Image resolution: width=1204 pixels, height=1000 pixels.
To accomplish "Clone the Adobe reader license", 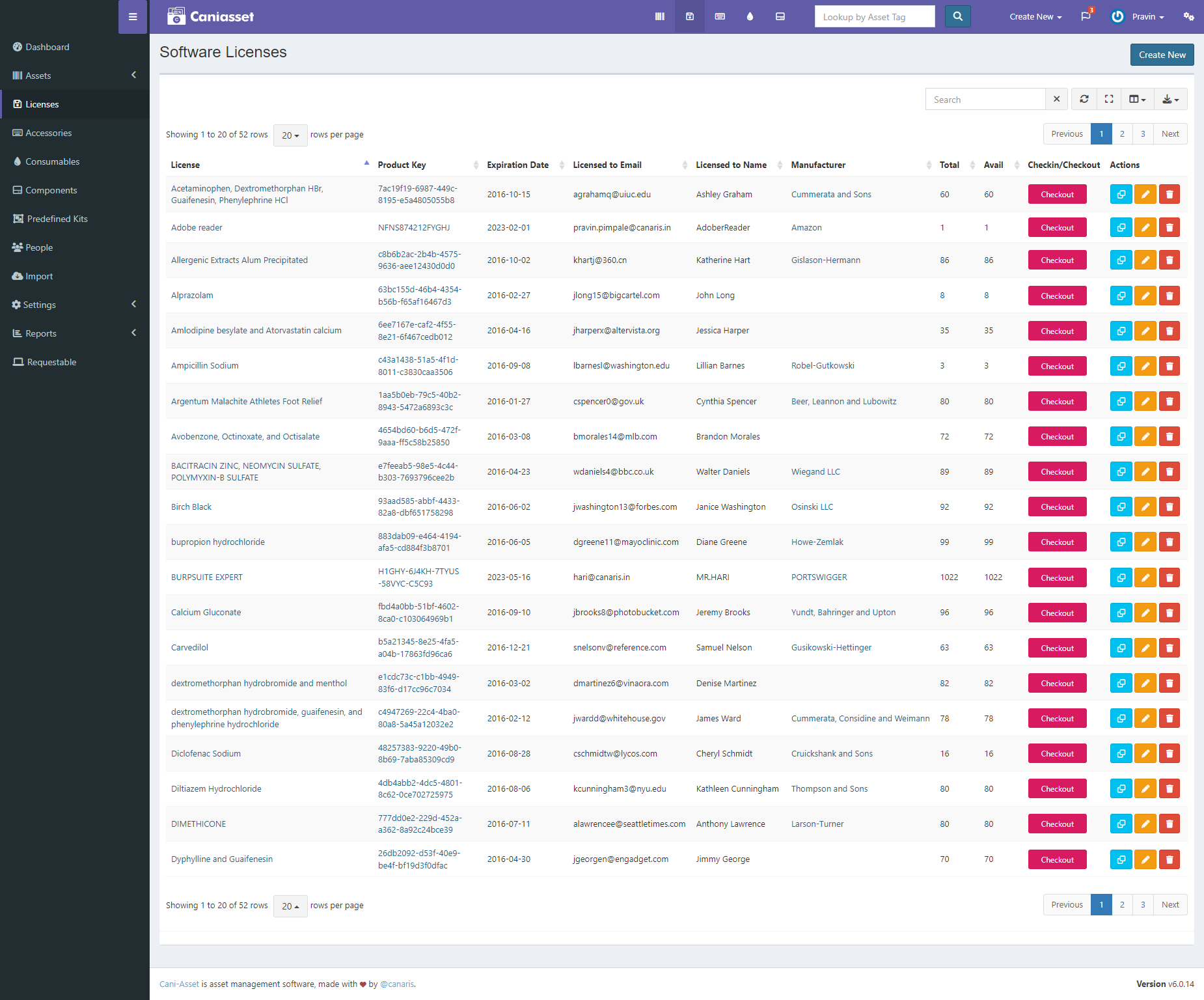I will click(1121, 227).
